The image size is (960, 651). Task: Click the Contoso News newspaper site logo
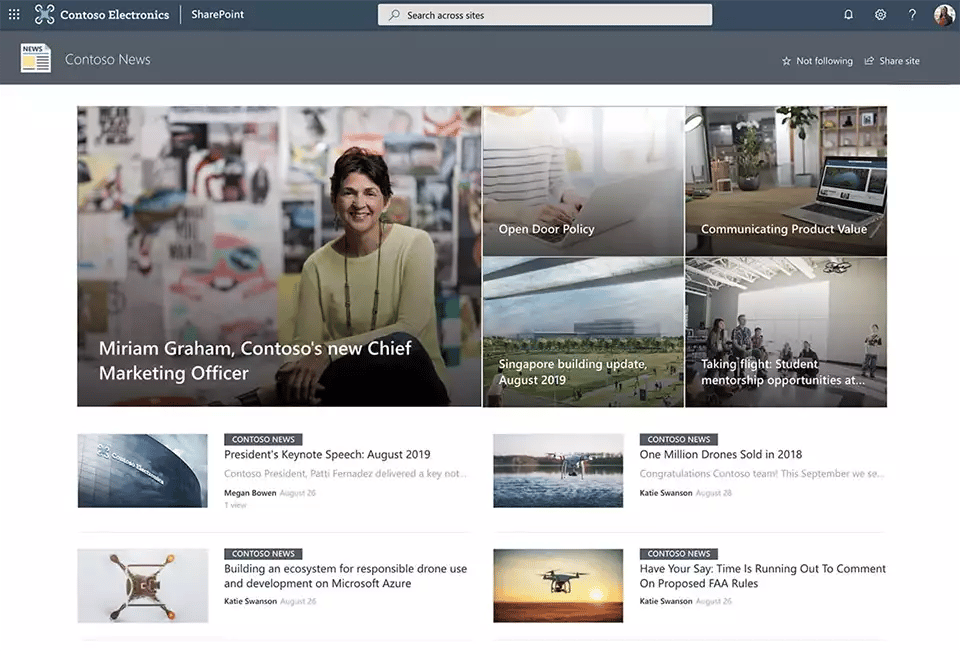click(x=33, y=59)
